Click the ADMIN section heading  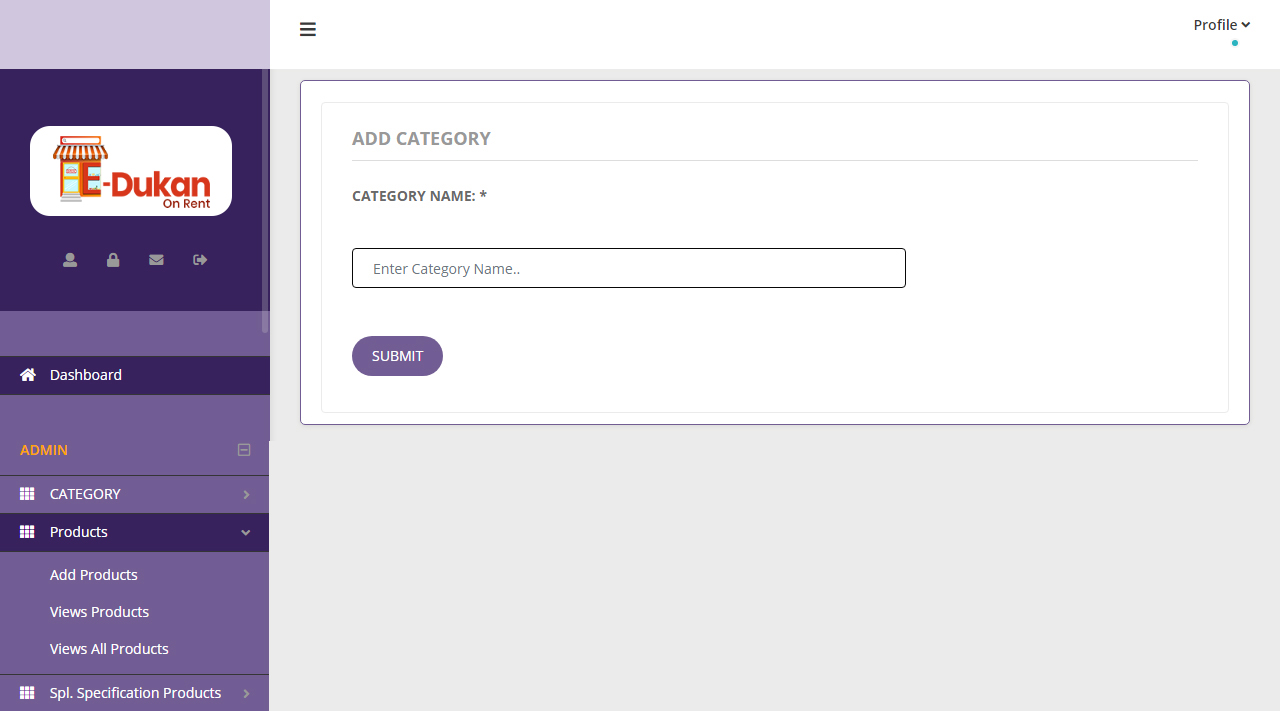pos(44,450)
